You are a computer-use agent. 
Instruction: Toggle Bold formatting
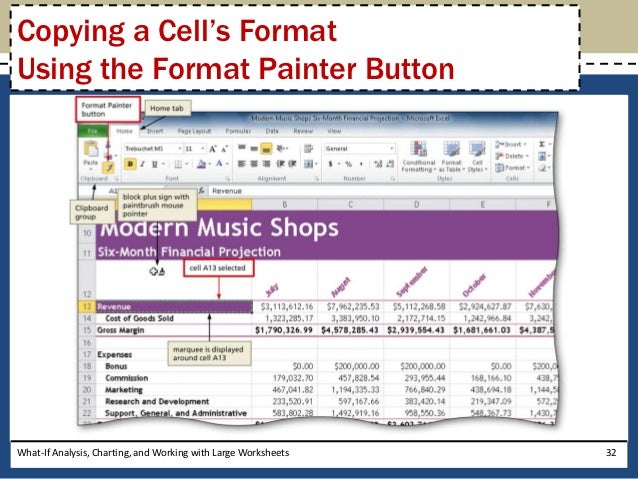130,164
